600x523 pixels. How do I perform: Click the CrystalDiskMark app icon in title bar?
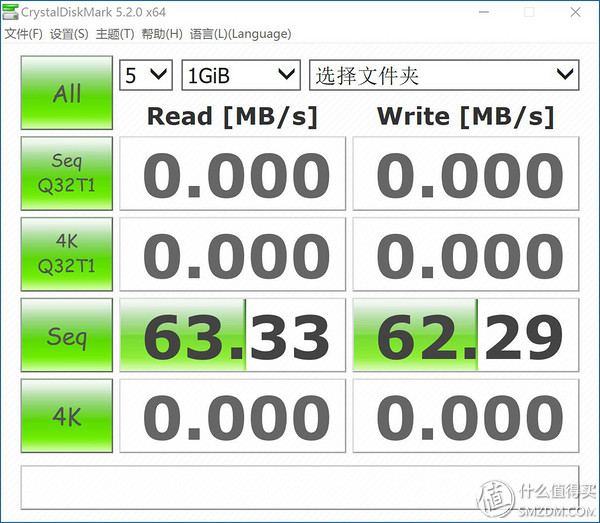tap(10, 12)
